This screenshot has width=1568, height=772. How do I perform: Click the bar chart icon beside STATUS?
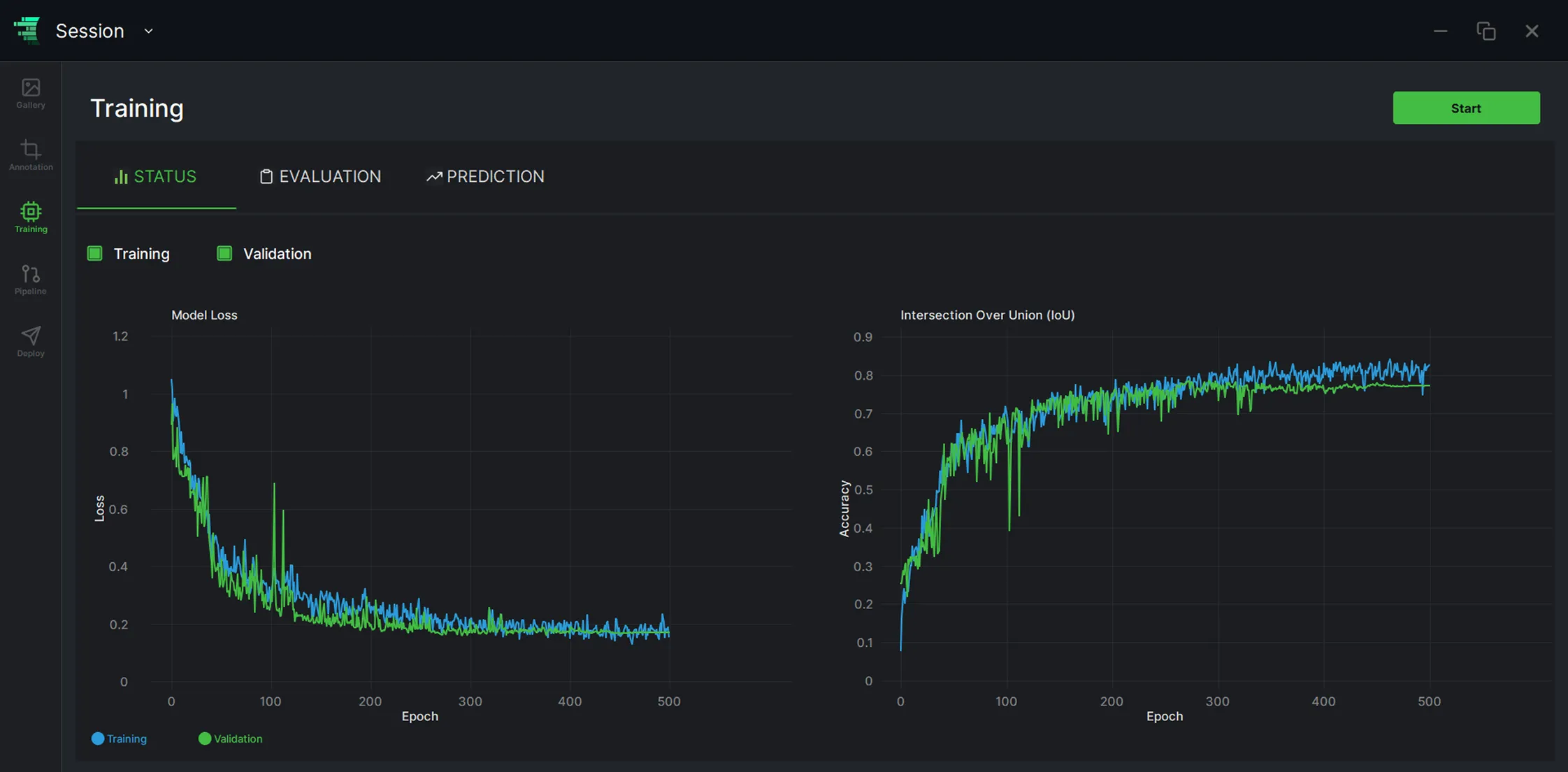tap(121, 176)
